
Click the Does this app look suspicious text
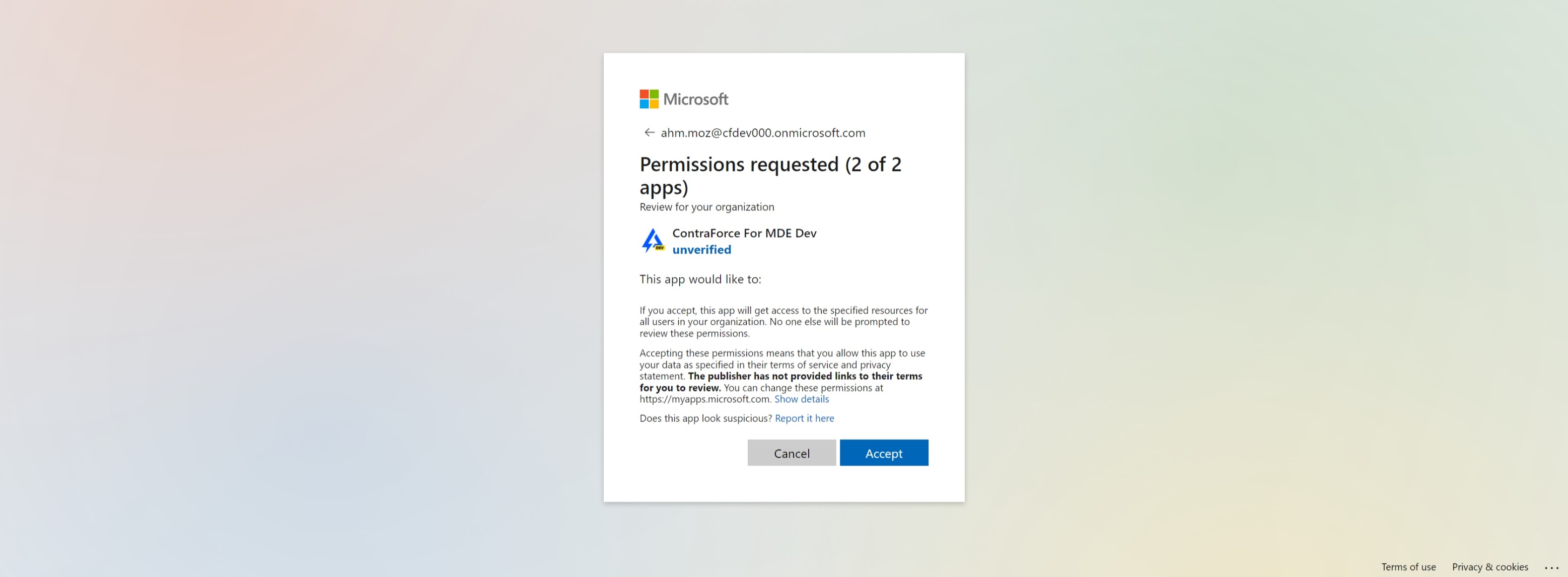click(705, 418)
